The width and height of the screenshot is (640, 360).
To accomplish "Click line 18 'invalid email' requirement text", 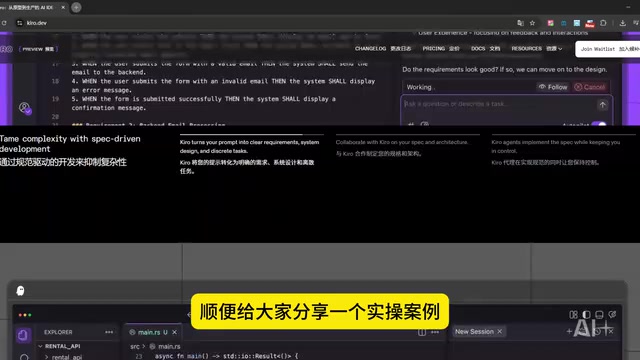I will tap(223, 85).
